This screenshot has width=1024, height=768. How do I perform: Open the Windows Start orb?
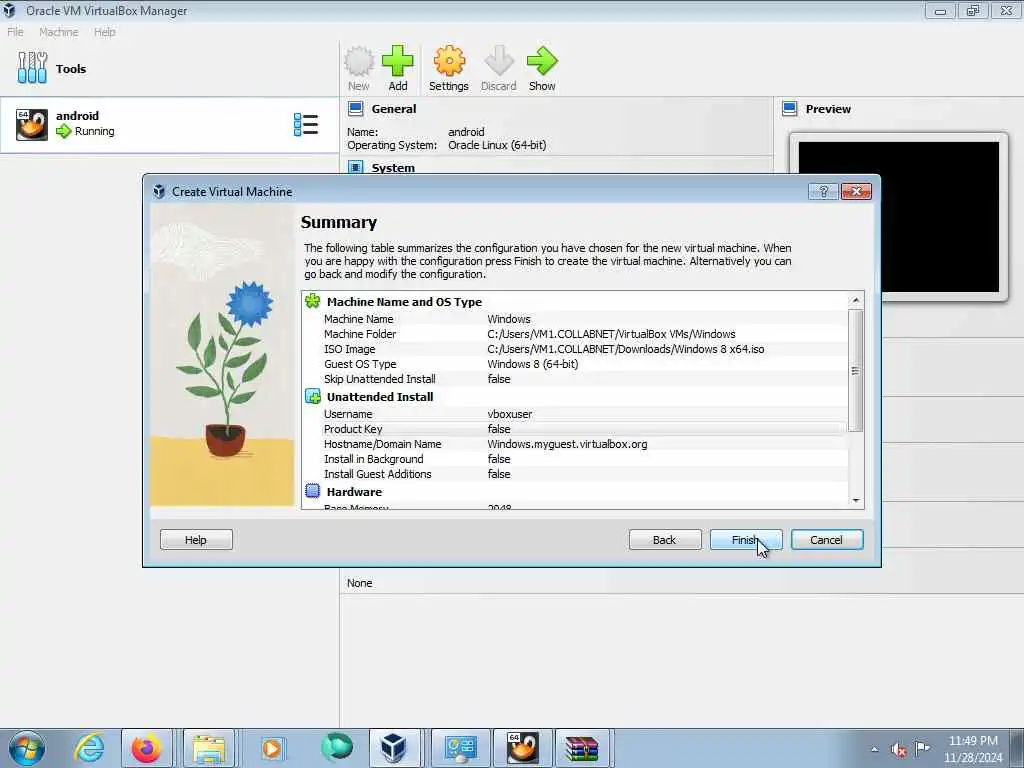coord(27,748)
